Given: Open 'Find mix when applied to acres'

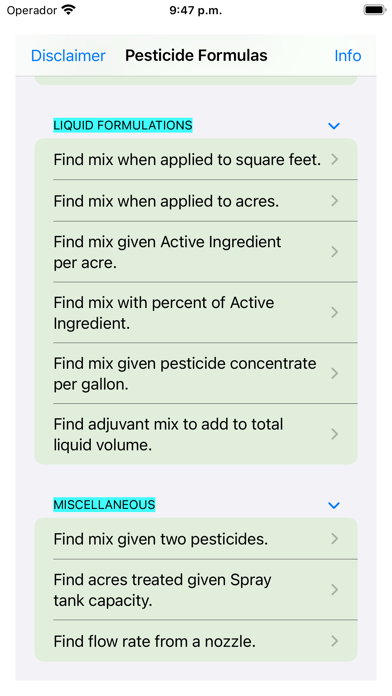Looking at the screenshot, I should click(196, 201).
